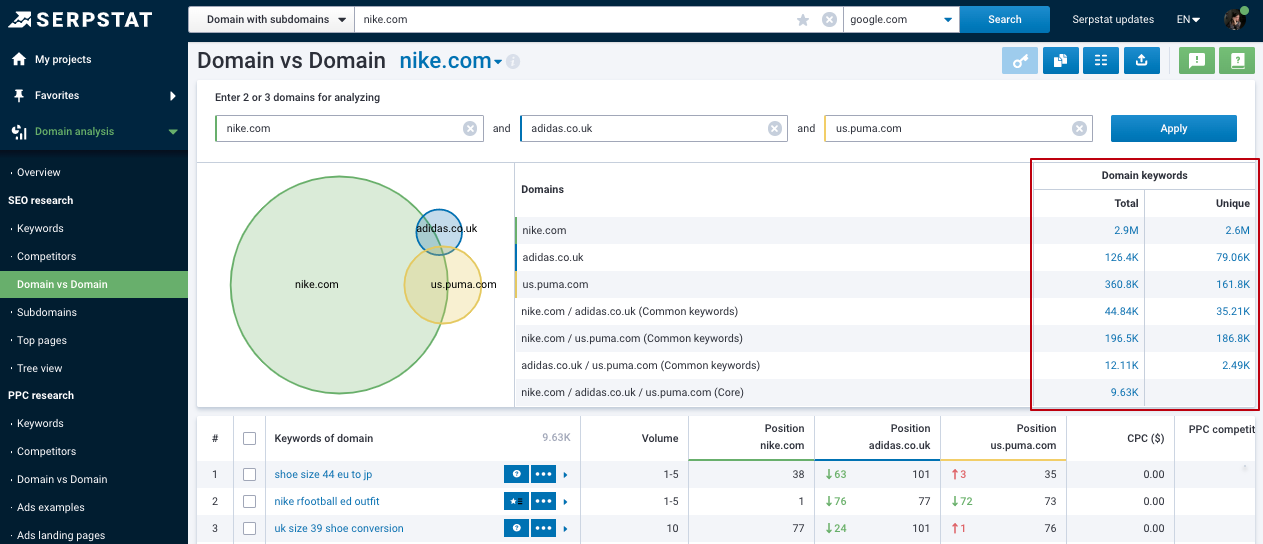The width and height of the screenshot is (1263, 544).
Task: Open Subdomains in the sidebar
Action: pos(47,312)
